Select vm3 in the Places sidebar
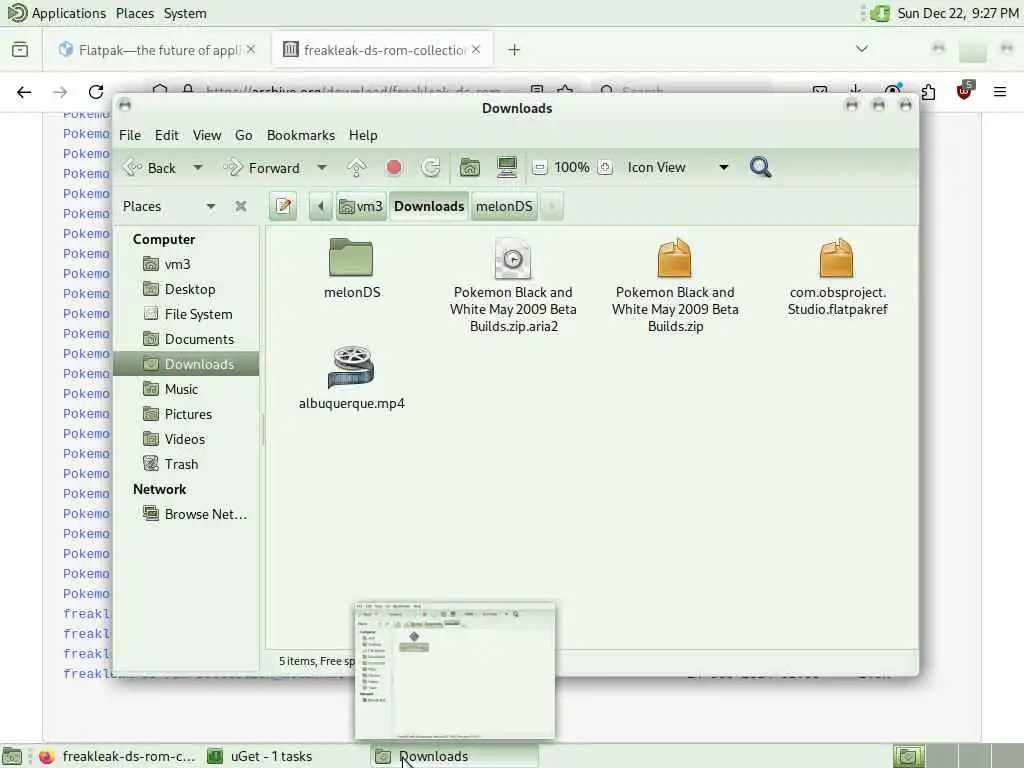The width and height of the screenshot is (1024, 768). (x=187, y=264)
